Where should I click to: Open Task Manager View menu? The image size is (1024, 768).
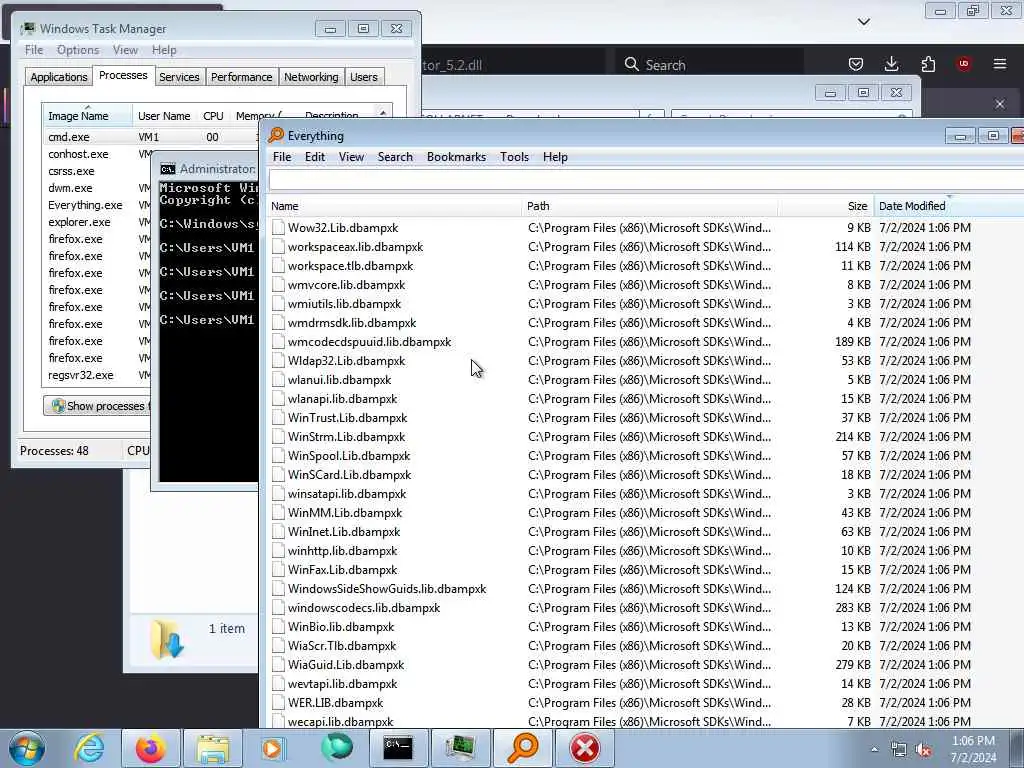[x=125, y=50]
